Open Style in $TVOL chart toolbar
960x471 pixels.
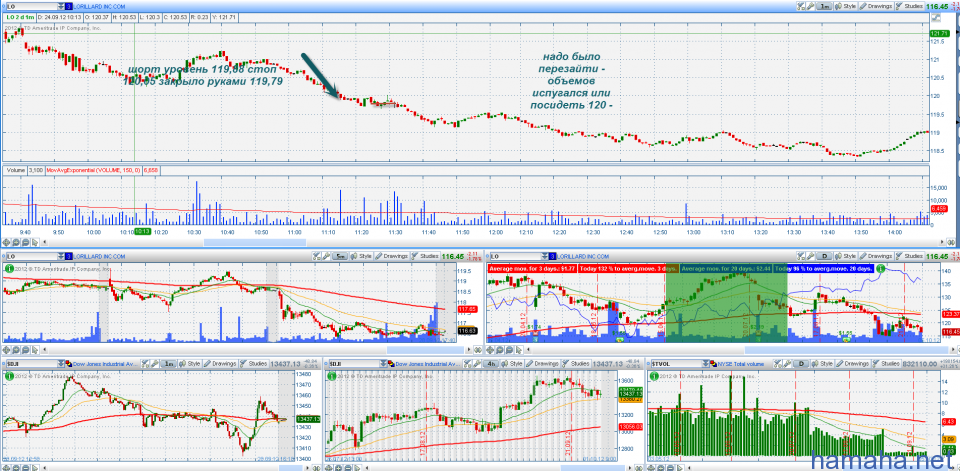point(823,364)
